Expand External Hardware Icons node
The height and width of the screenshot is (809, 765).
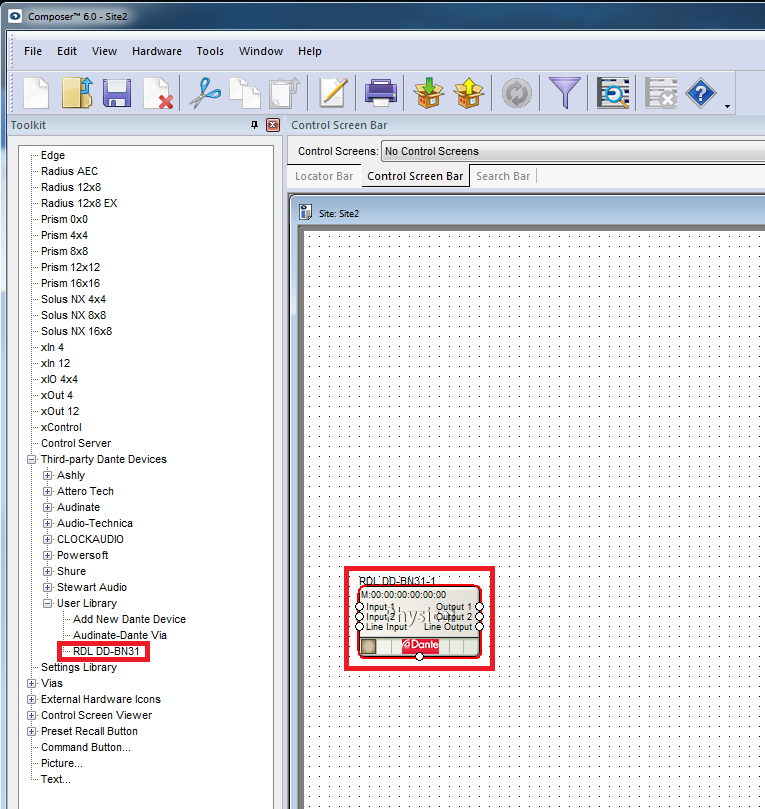[x=31, y=699]
